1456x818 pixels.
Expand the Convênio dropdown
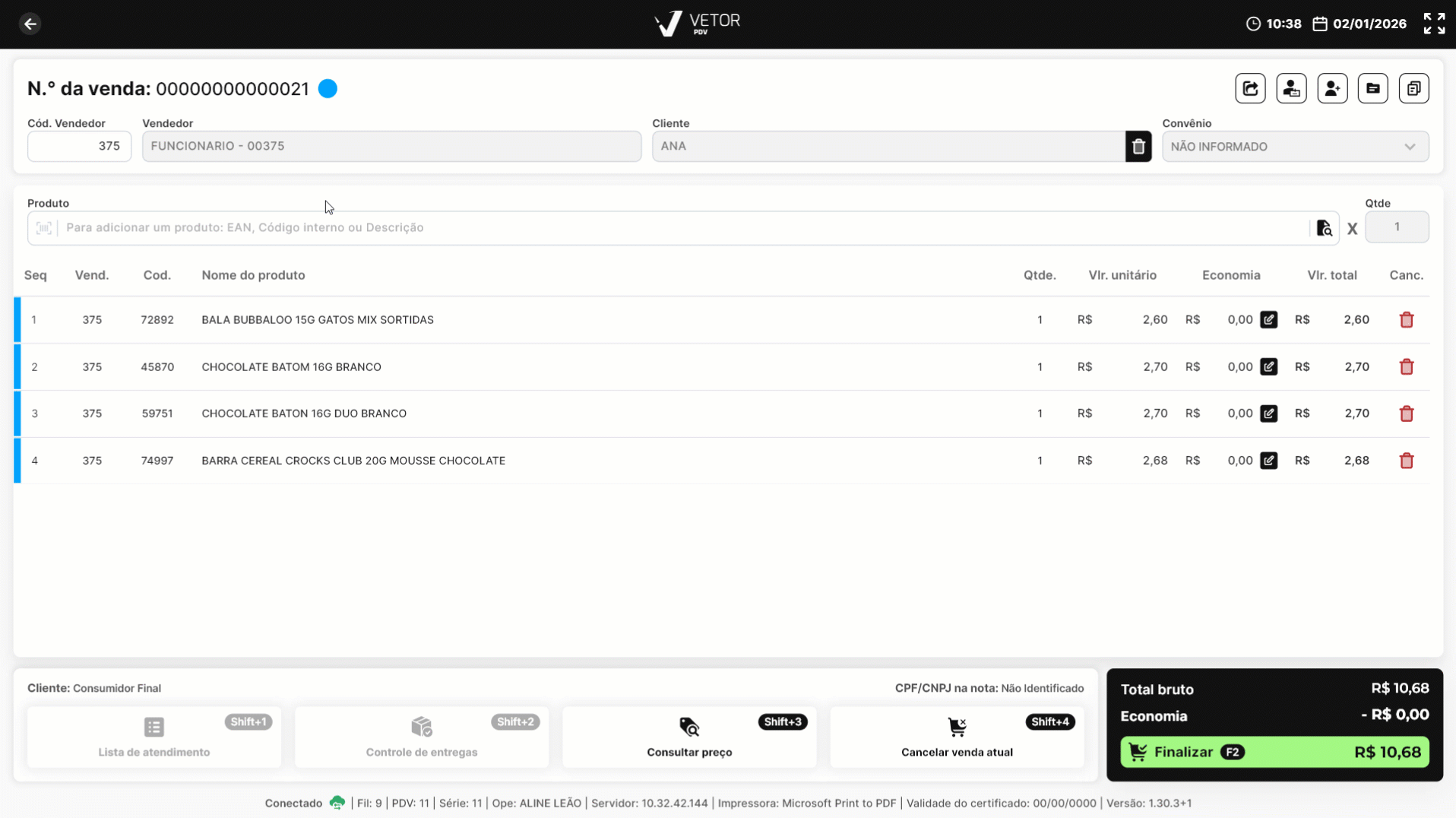(x=1295, y=147)
